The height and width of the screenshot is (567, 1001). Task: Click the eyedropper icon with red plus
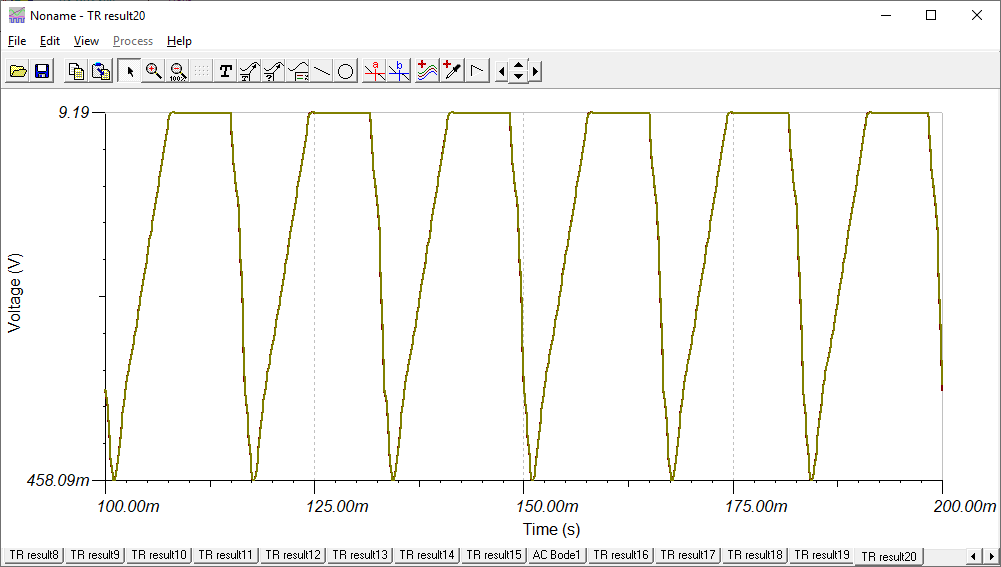point(452,71)
